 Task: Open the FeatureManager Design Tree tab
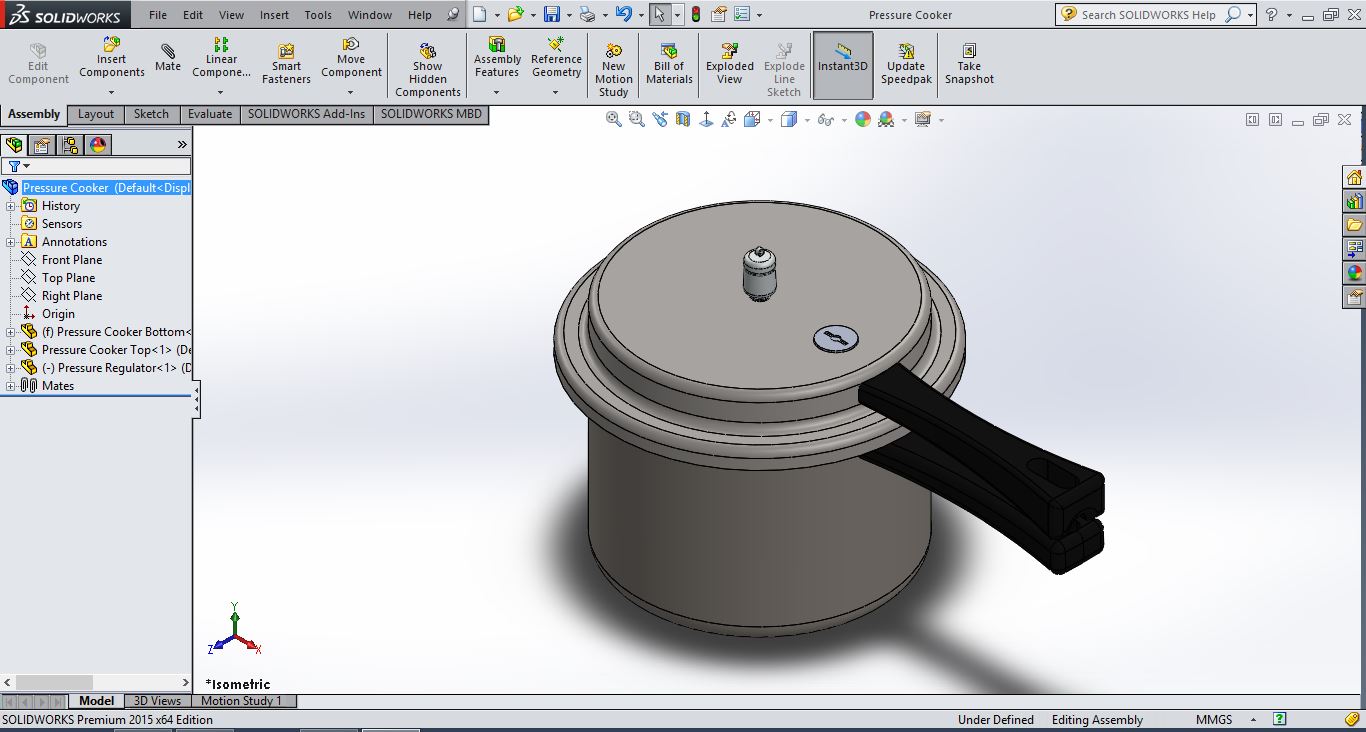(x=15, y=144)
